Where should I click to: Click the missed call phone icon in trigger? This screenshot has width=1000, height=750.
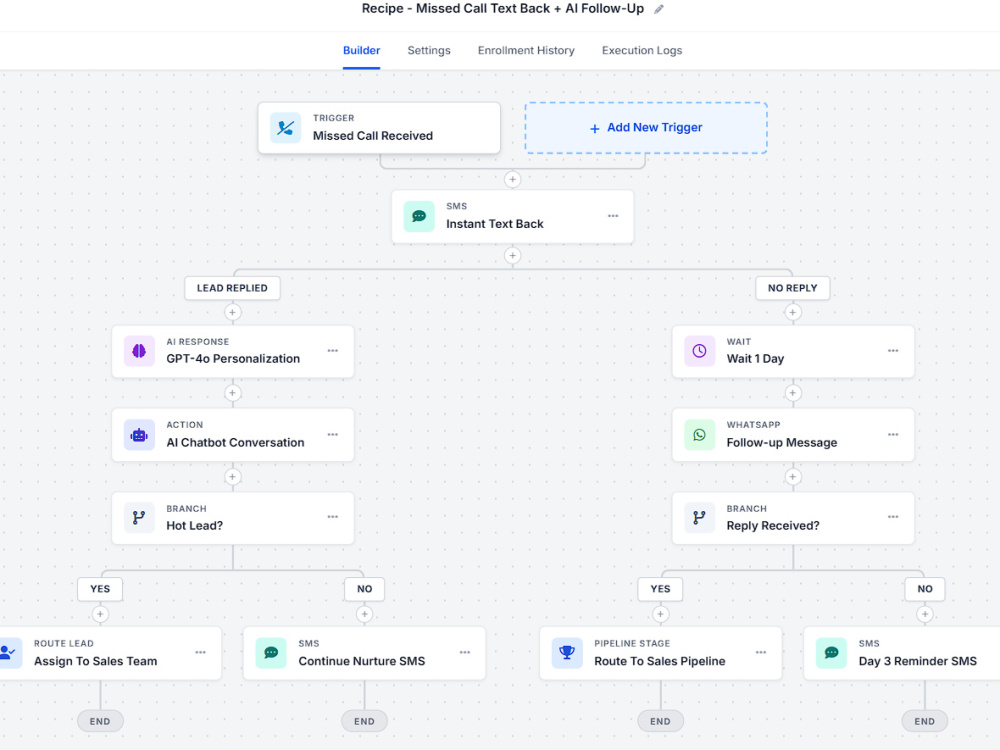(286, 128)
